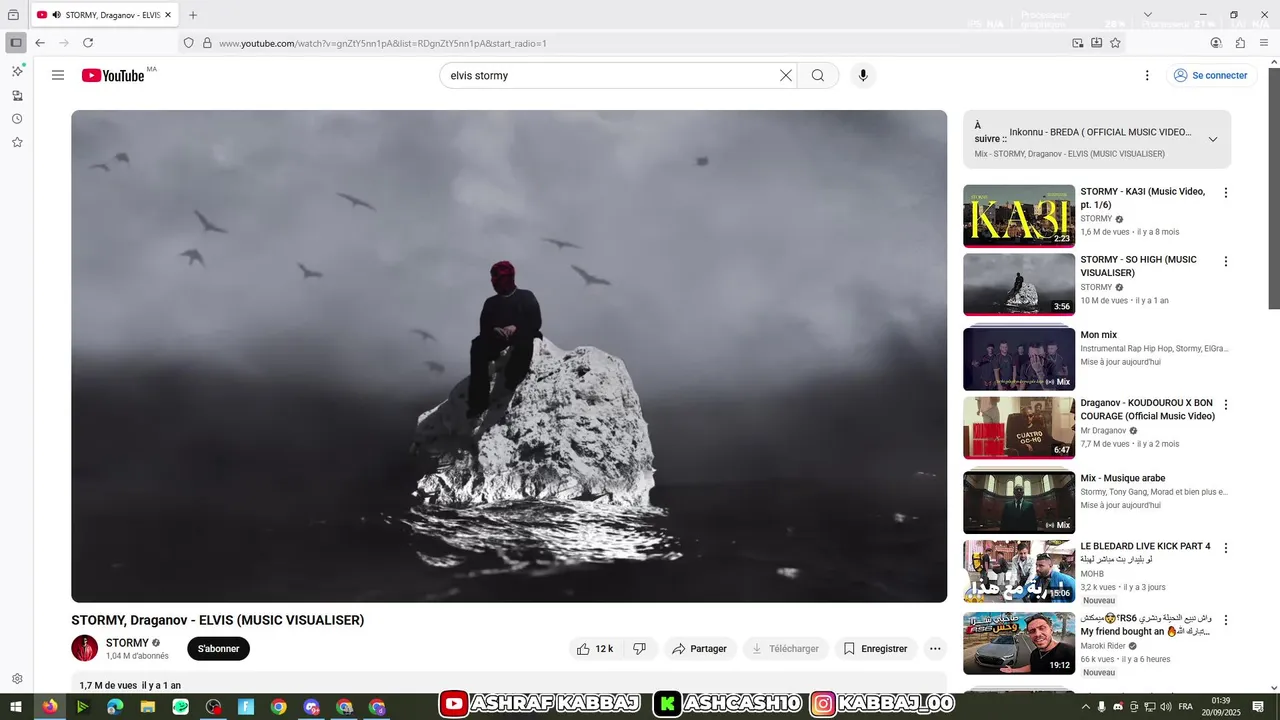Open options for My friend bought an video
1280x720 pixels.
point(1226,620)
